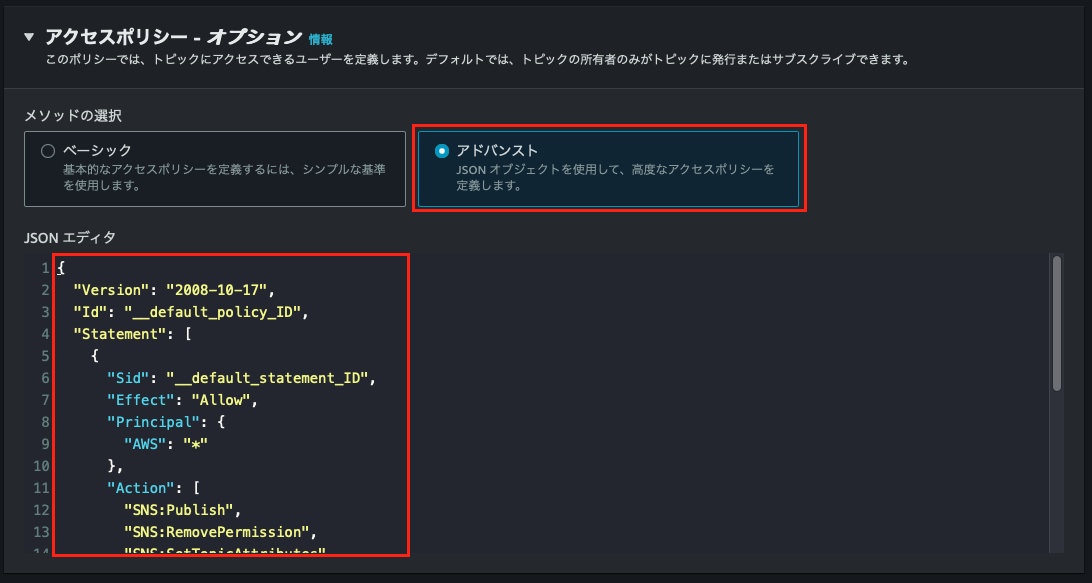This screenshot has width=1092, height=583.
Task: Collapse the アクセスポリシー section triangle
Action: point(29,37)
